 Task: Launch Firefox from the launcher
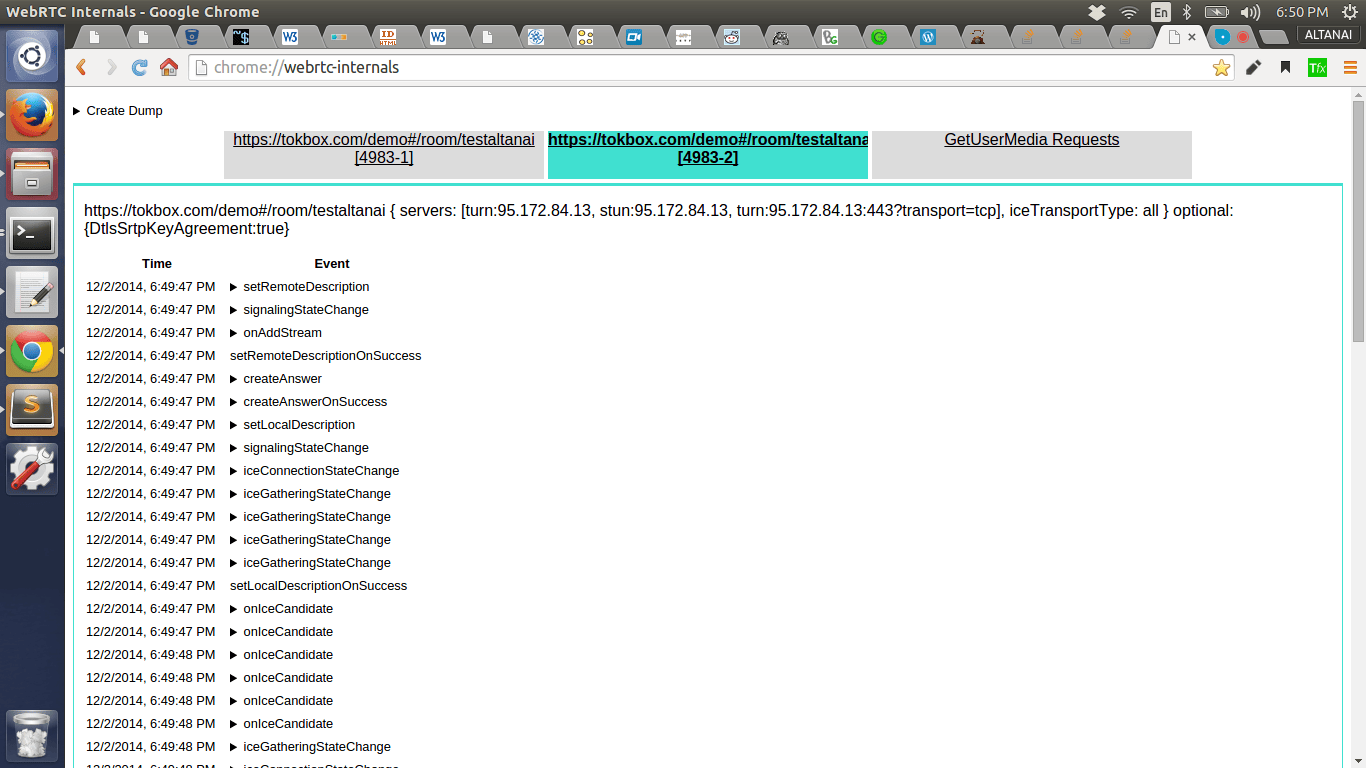pyautogui.click(x=33, y=115)
